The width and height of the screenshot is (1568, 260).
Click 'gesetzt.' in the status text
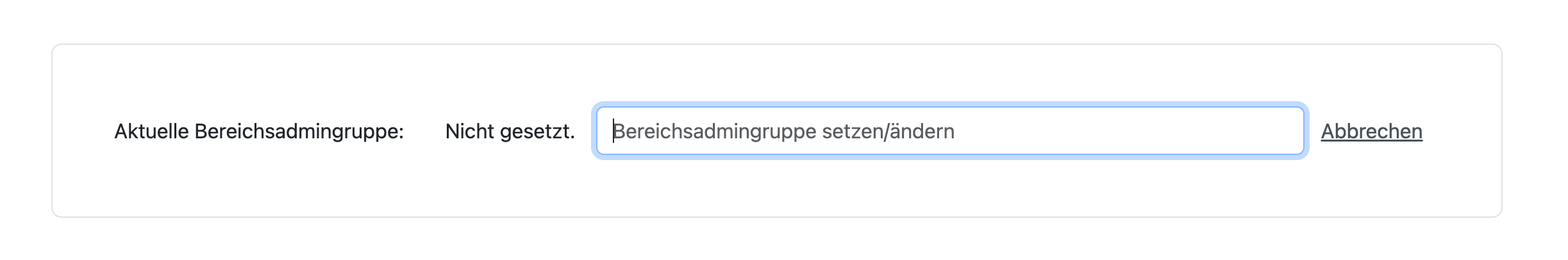point(537,131)
